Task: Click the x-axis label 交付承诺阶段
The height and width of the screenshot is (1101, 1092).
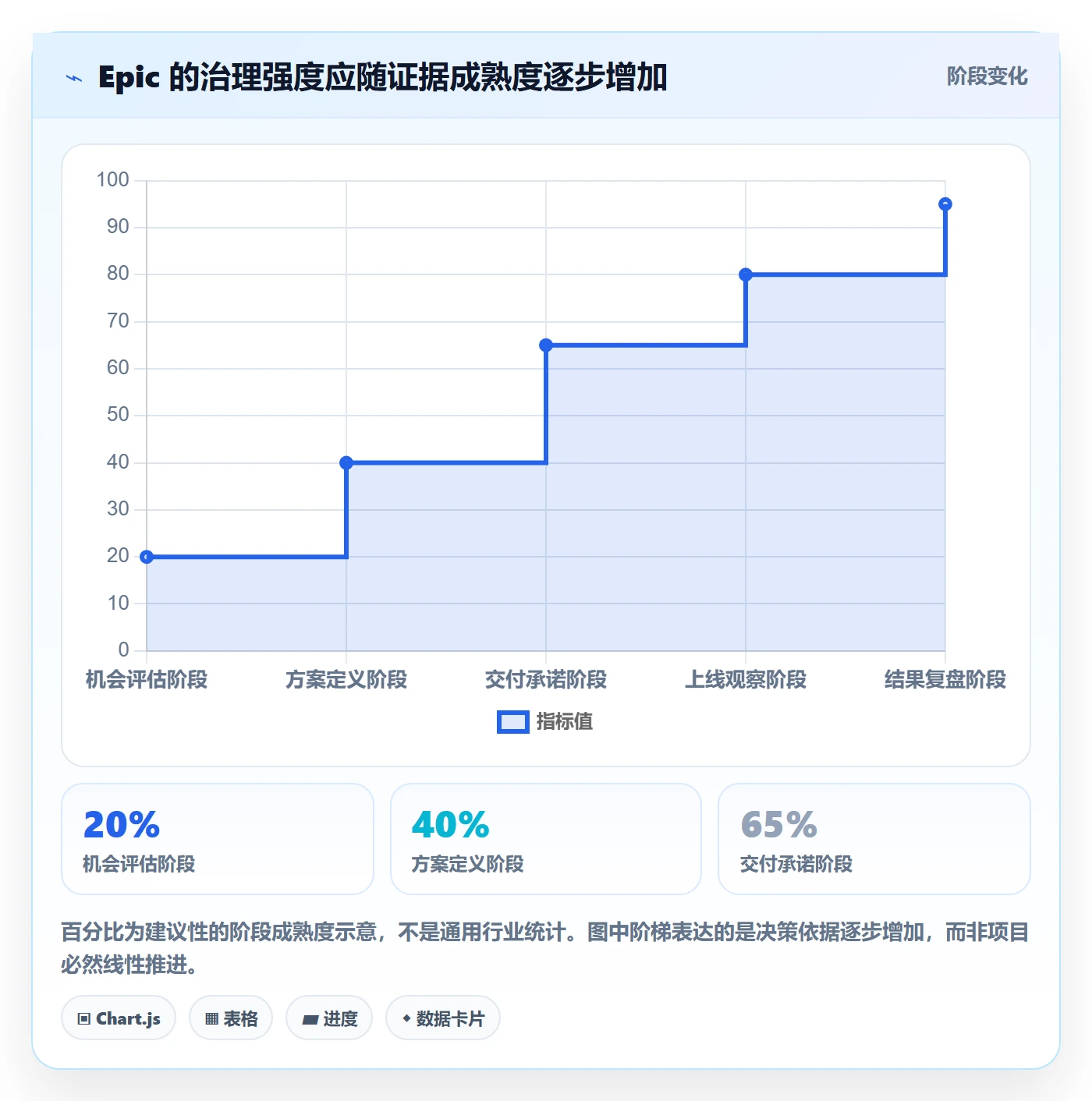Action: click(546, 680)
